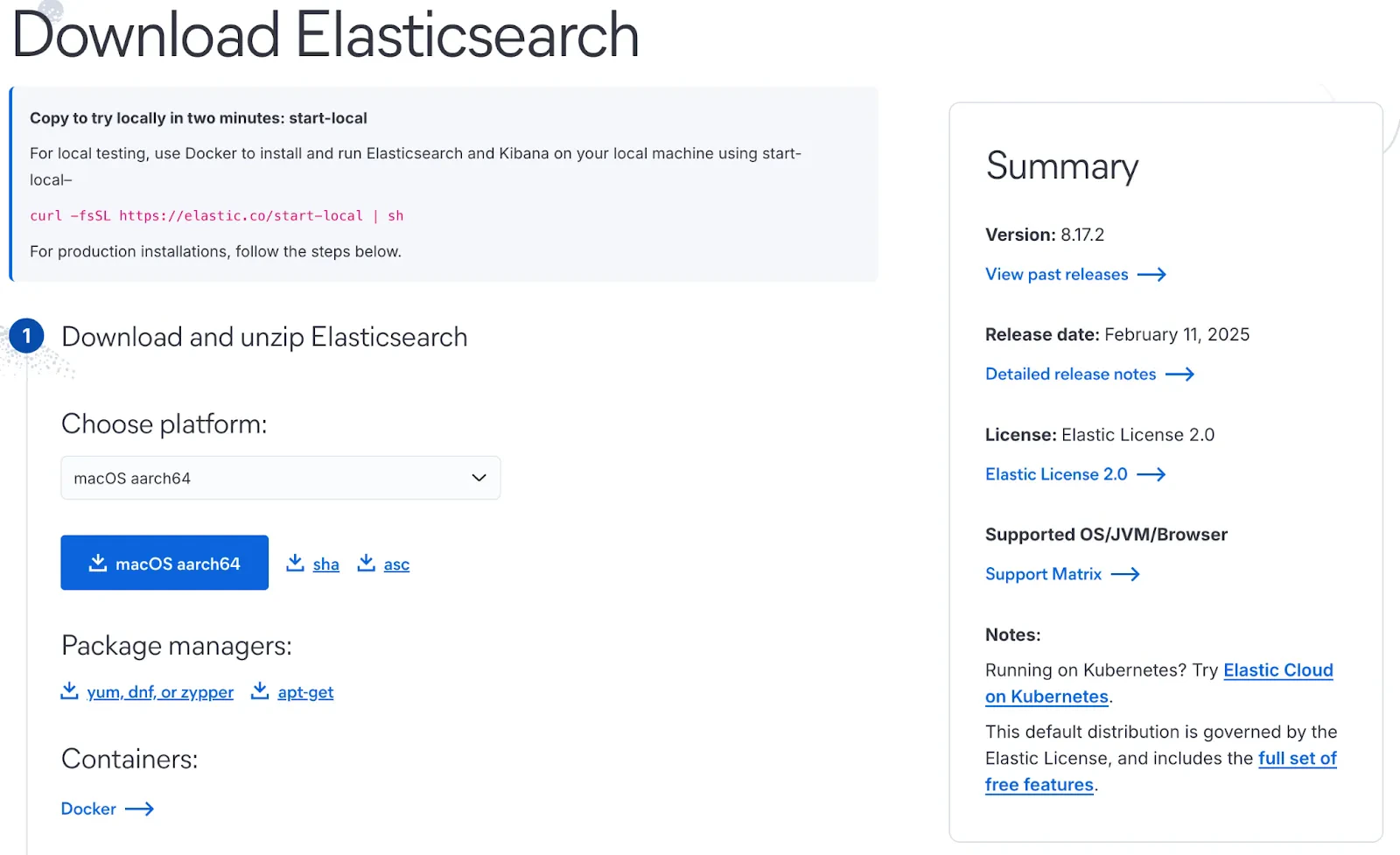The height and width of the screenshot is (855, 1400).
Task: Click the macOS aarch64 download button
Action: pos(164,563)
